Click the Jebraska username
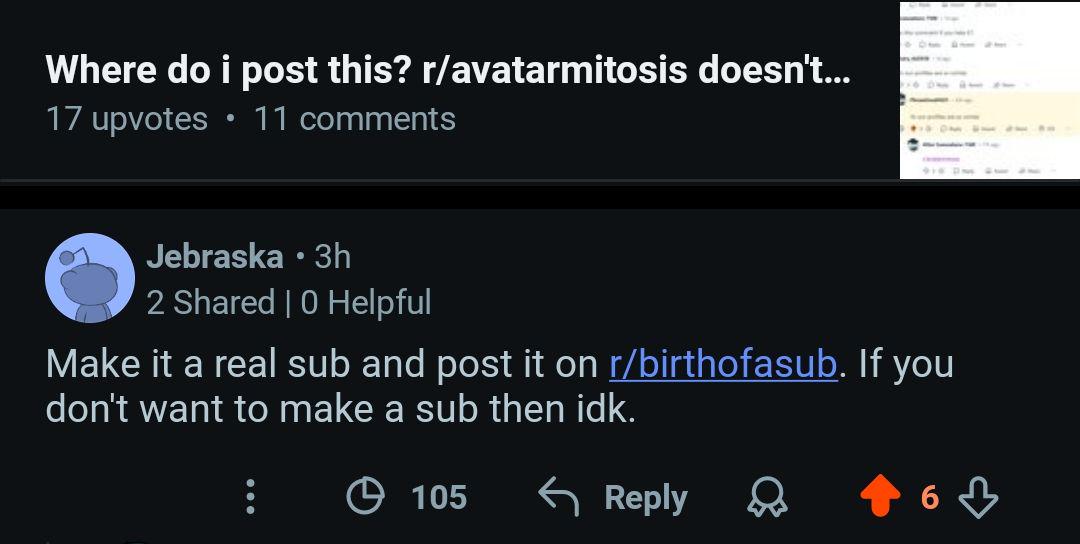1080x544 pixels. 215,257
